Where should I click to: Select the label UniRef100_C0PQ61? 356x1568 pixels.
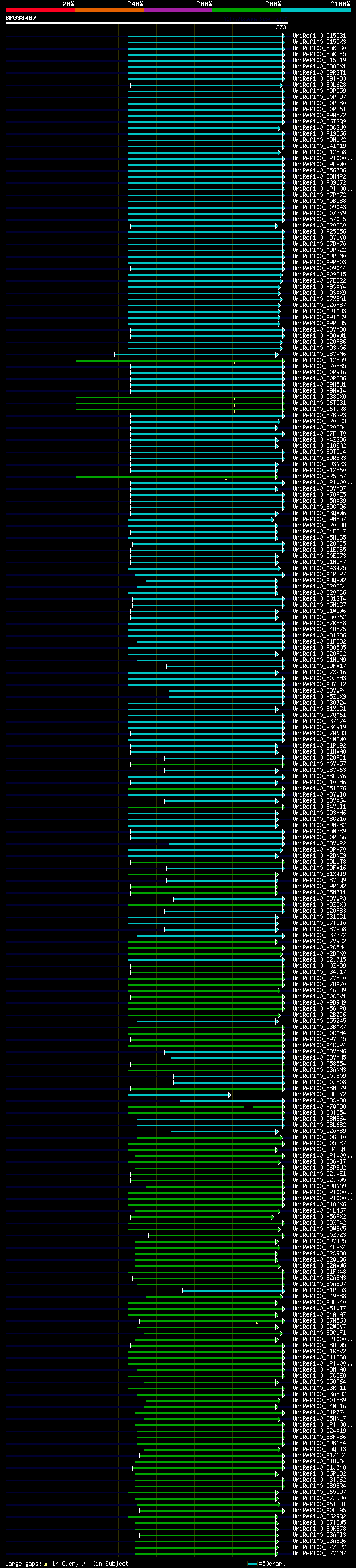(319, 109)
